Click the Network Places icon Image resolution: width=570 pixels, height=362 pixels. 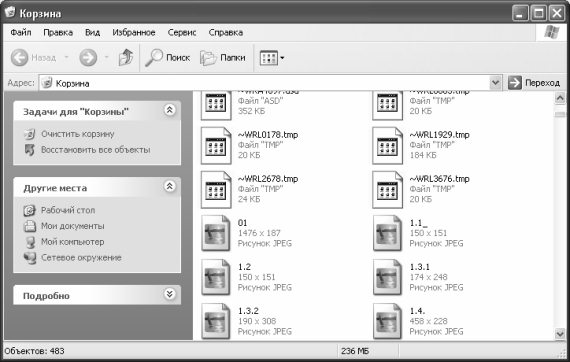[x=29, y=258]
